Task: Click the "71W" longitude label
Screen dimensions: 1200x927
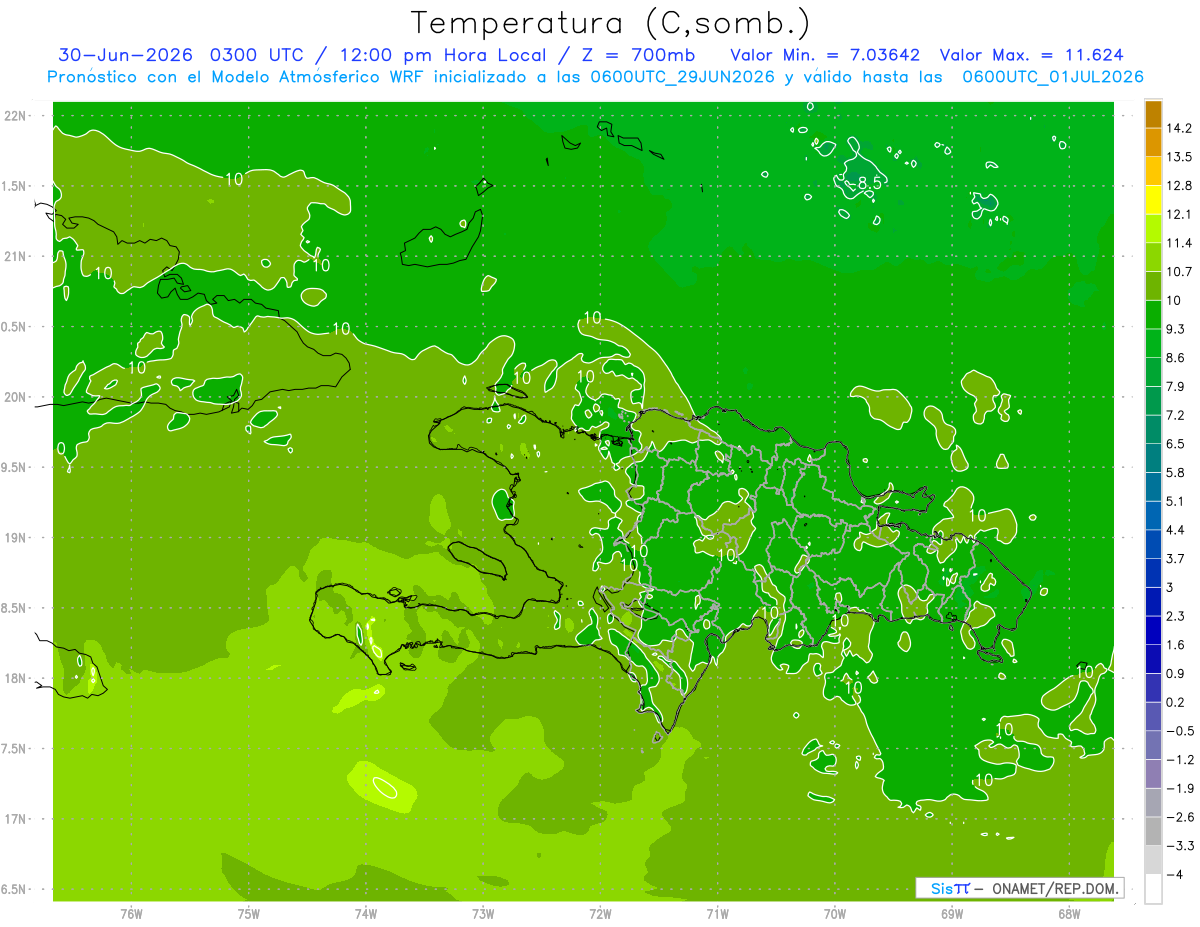Action: click(717, 913)
